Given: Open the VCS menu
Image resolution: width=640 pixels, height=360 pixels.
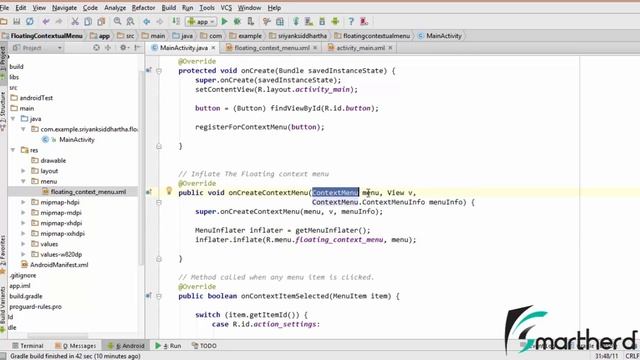Looking at the screenshot, I should (x=226, y=8).
